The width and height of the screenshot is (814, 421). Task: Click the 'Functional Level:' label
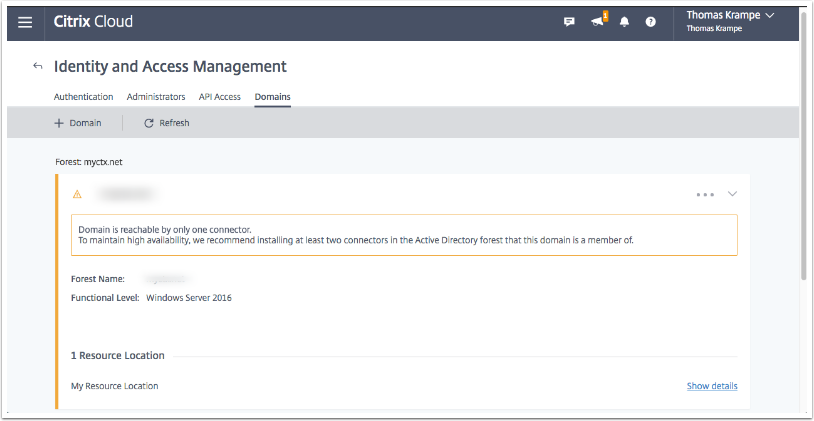(x=105, y=298)
